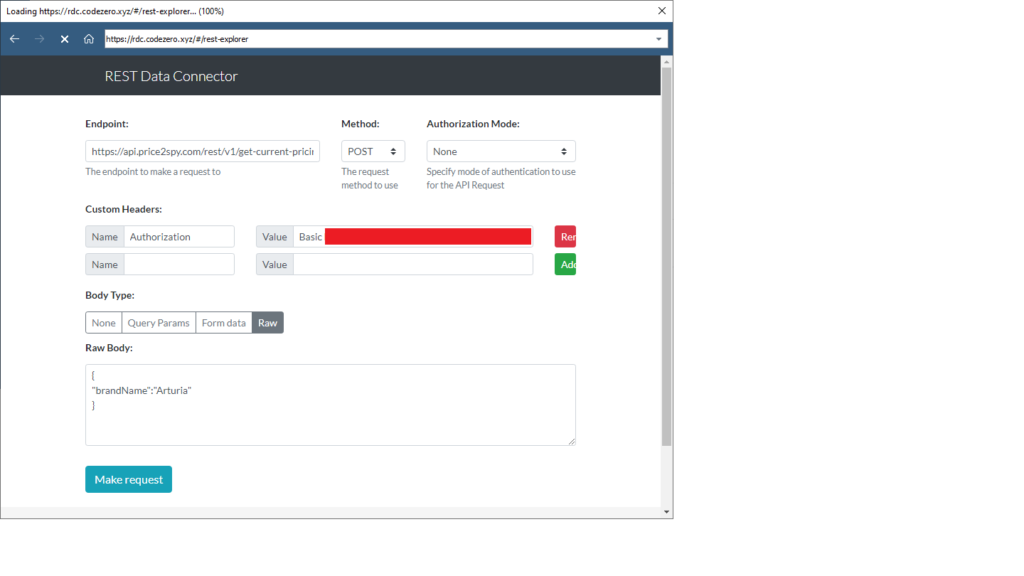
Task: Click the scrollbar down arrow
Action: [x=666, y=511]
